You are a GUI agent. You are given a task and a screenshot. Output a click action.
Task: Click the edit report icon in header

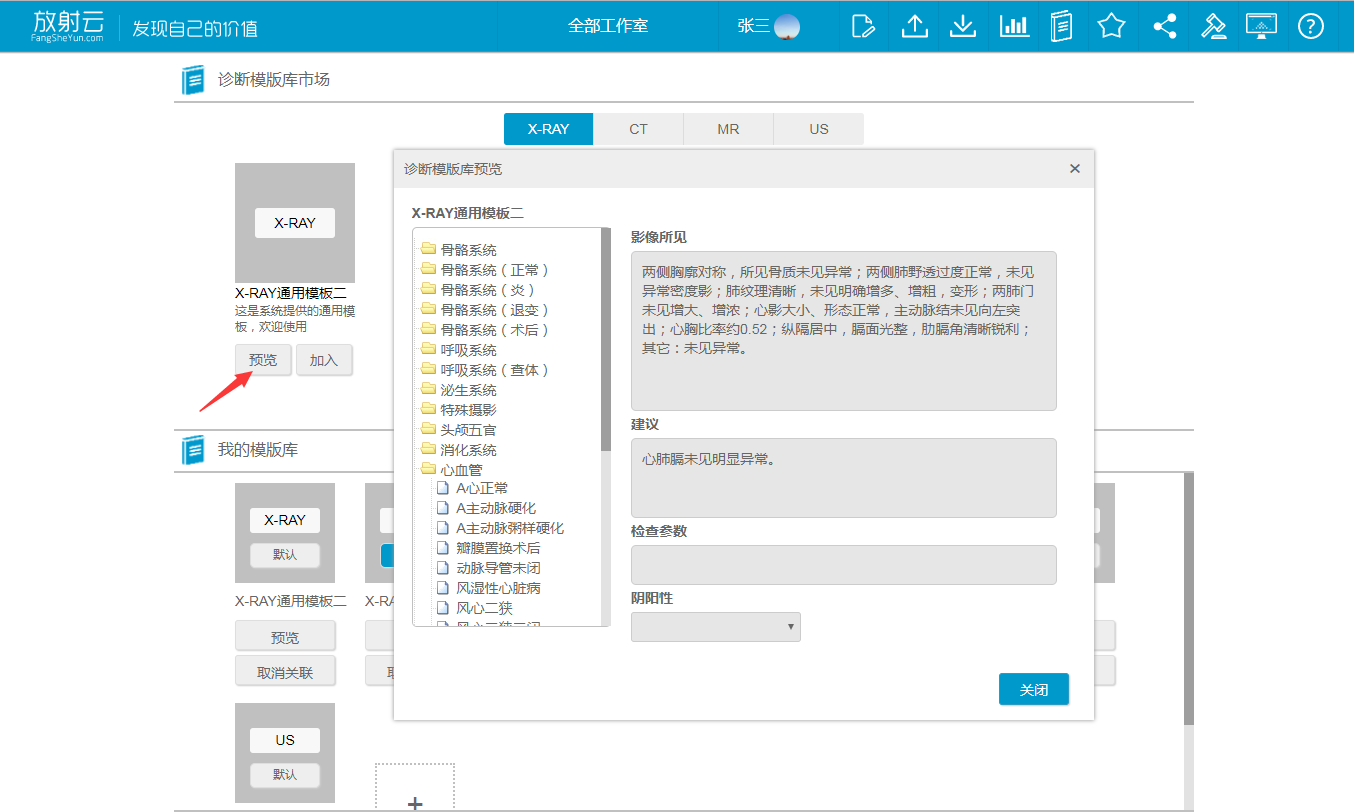click(863, 26)
